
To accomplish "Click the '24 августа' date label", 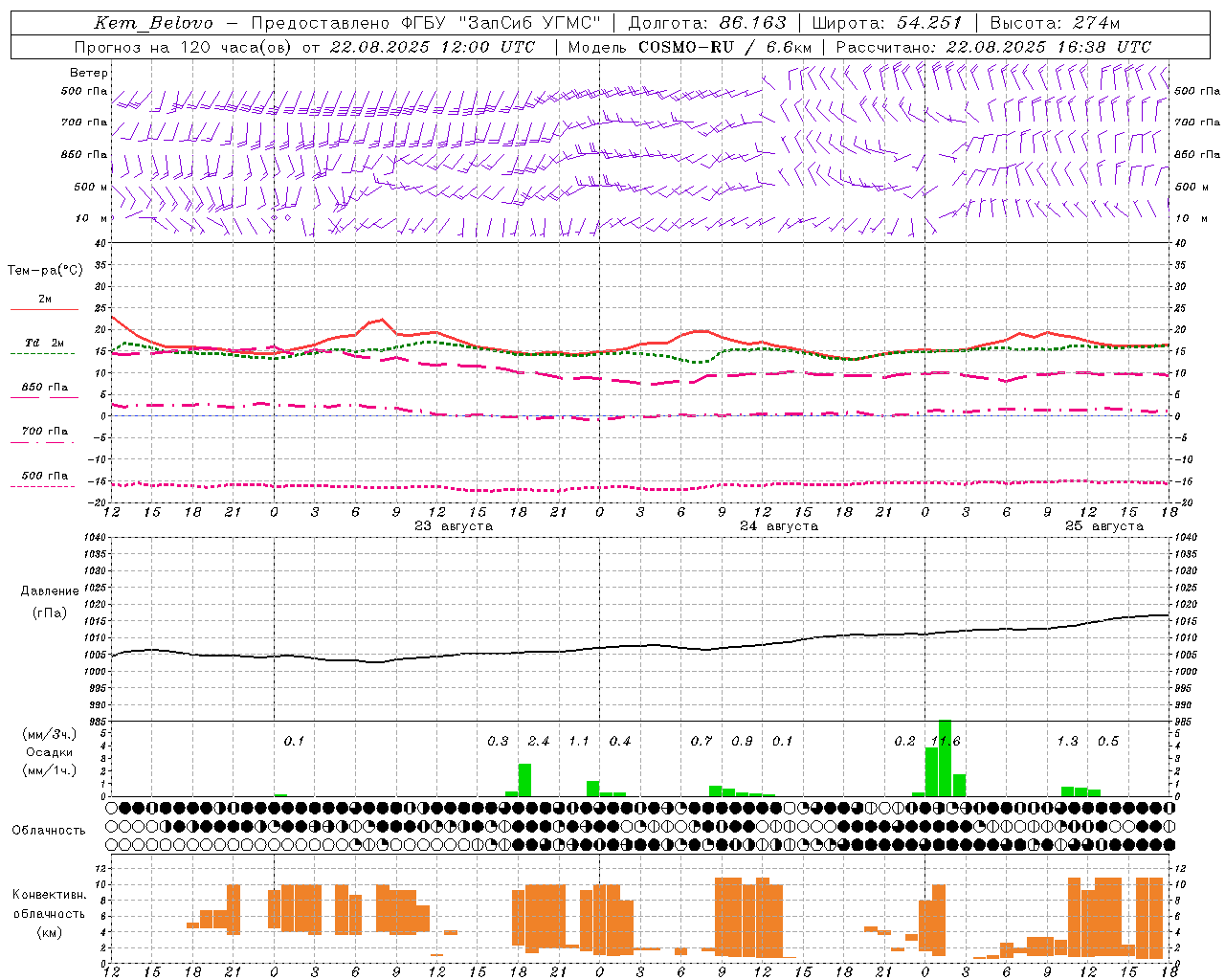I will pyautogui.click(x=778, y=526).
